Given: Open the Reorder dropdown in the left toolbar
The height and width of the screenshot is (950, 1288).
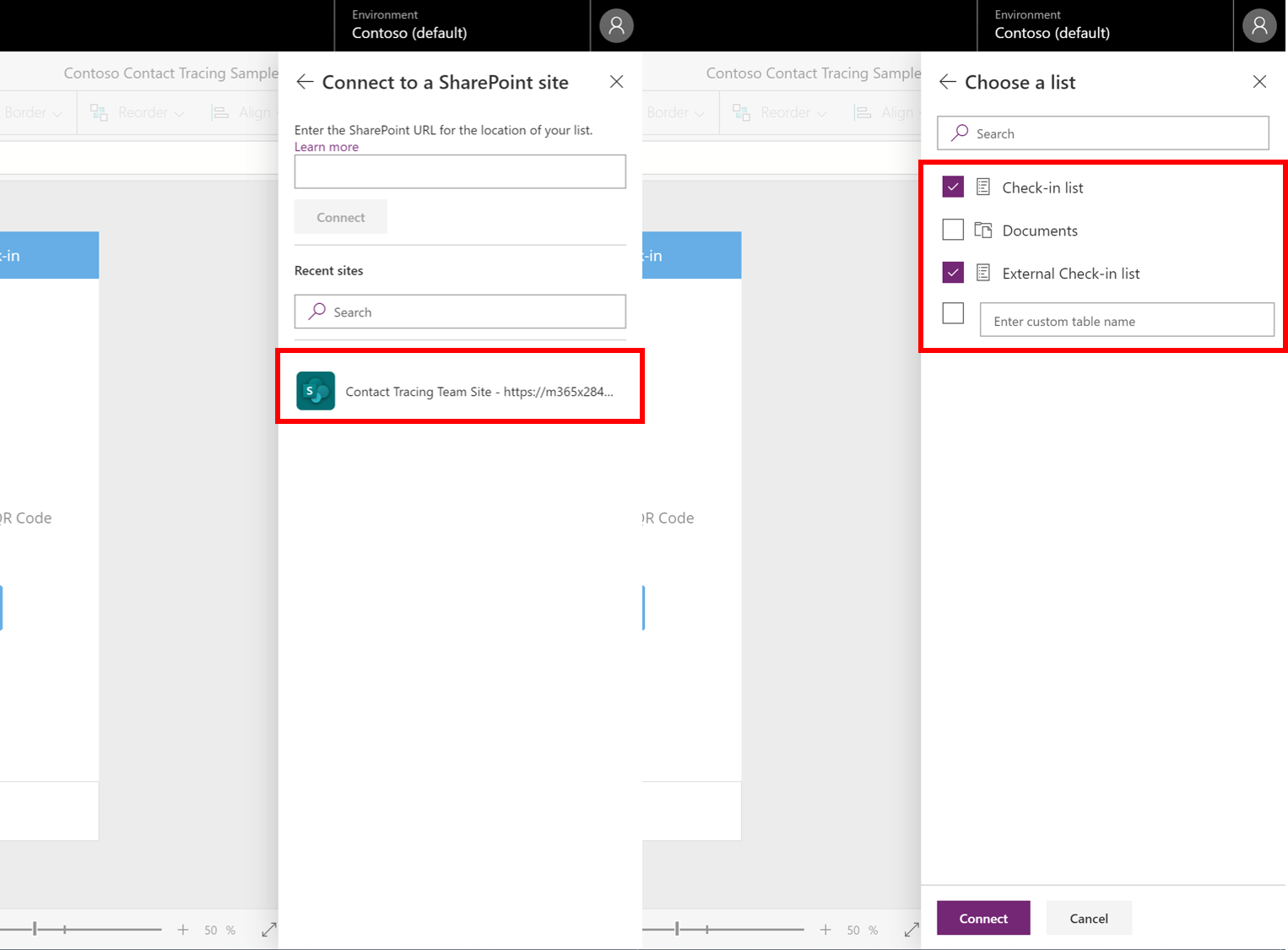Looking at the screenshot, I should (138, 112).
